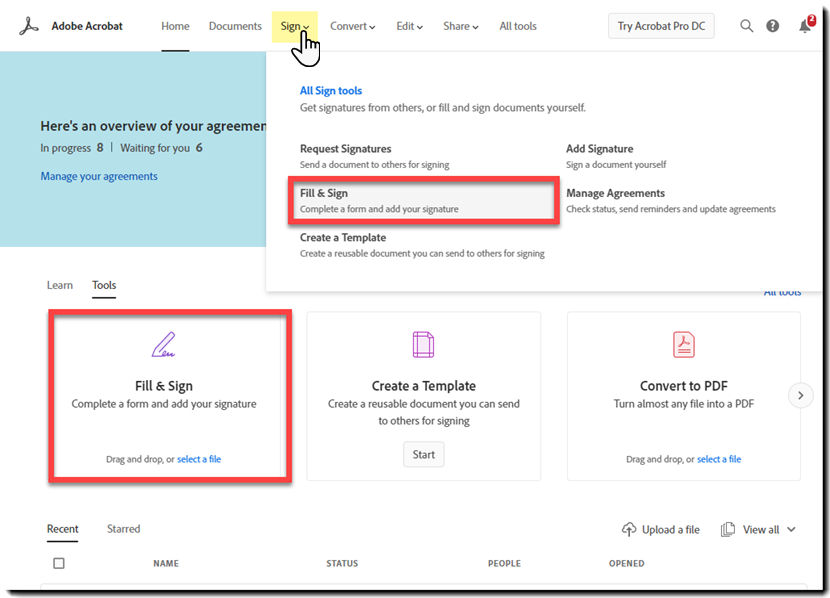Click the Upload a file label
The width and height of the screenshot is (830, 598).
coord(671,529)
